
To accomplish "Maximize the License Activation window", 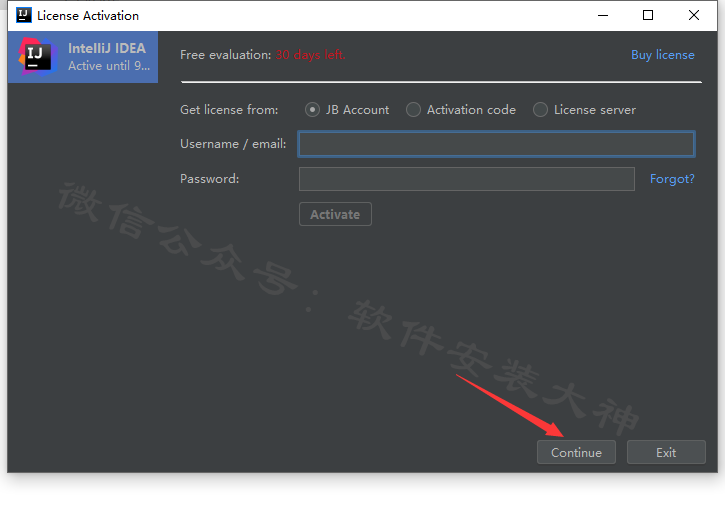I will point(648,15).
